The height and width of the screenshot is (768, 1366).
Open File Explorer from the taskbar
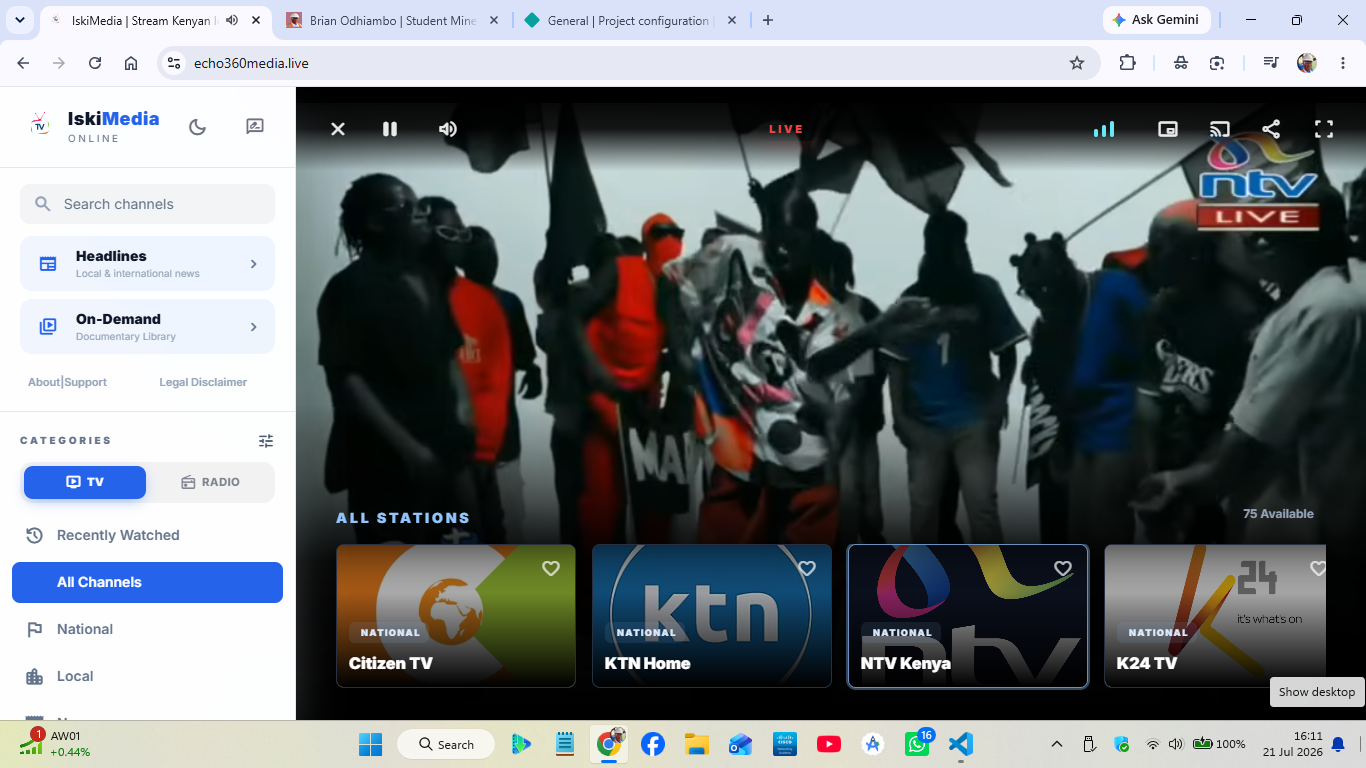click(697, 744)
